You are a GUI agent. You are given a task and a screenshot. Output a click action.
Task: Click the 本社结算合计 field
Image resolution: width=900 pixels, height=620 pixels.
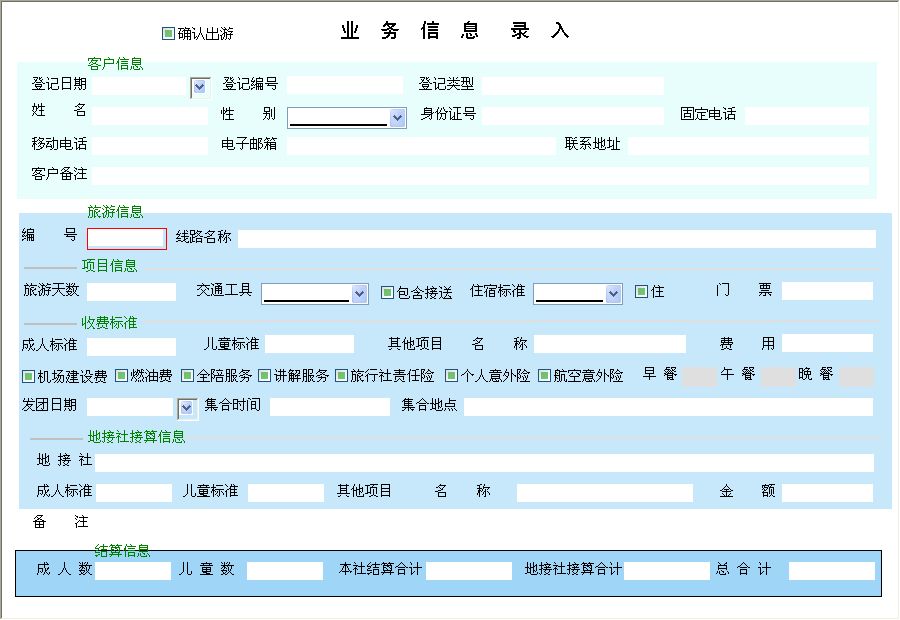pos(469,571)
